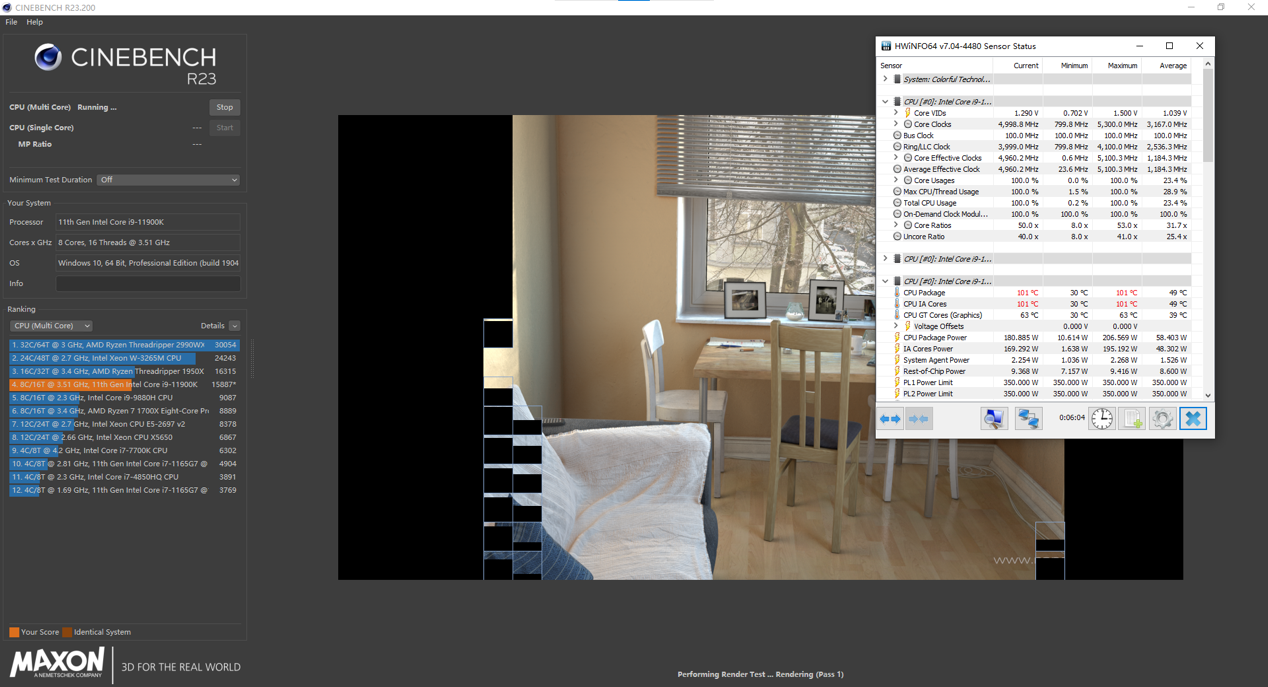1268x687 pixels.
Task: Select the orange ranking row i9-11900K
Action: (x=124, y=384)
